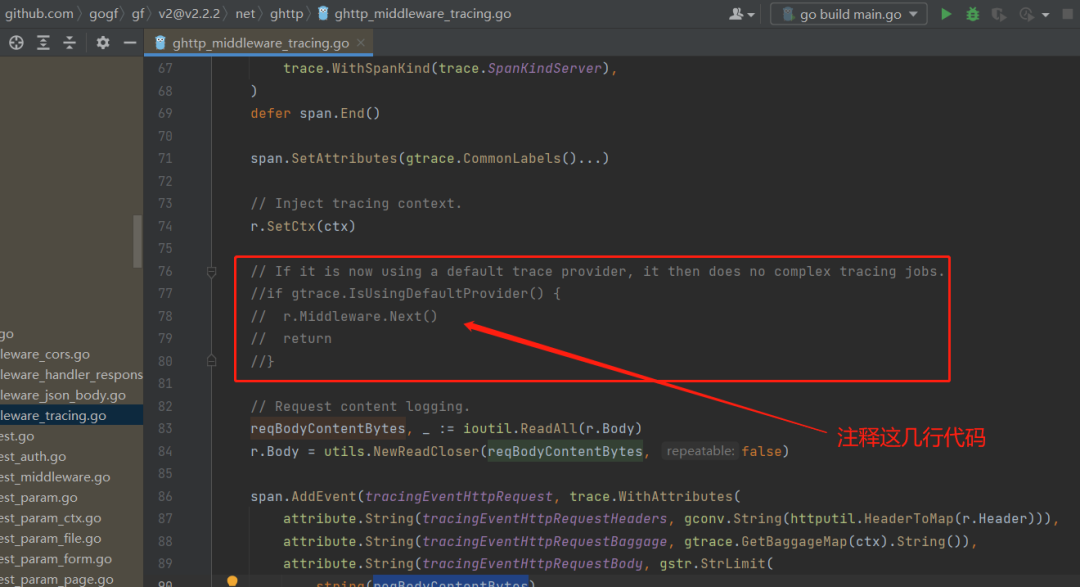1080x587 pixels.
Task: Click the 'net' breadcrumb segment
Action: pyautogui.click(x=245, y=14)
